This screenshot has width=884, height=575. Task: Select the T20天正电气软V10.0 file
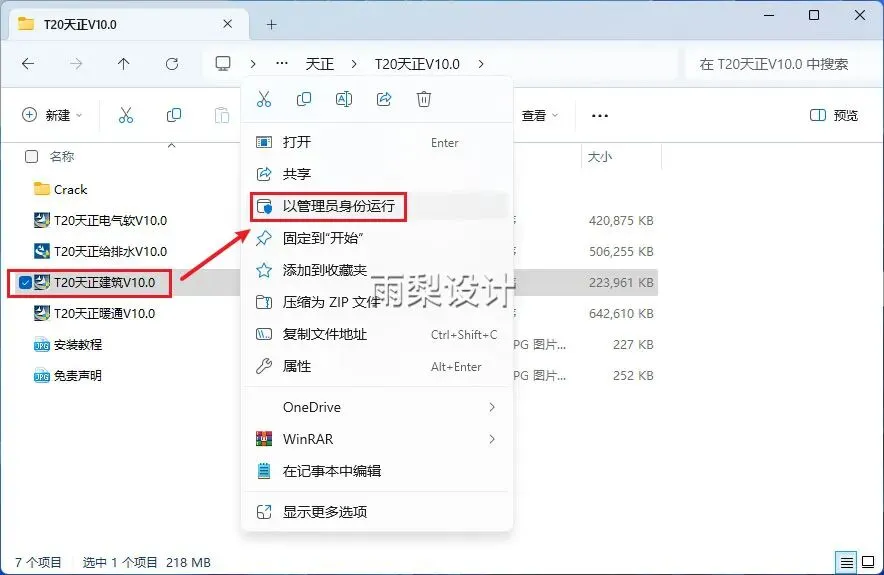coord(101,220)
